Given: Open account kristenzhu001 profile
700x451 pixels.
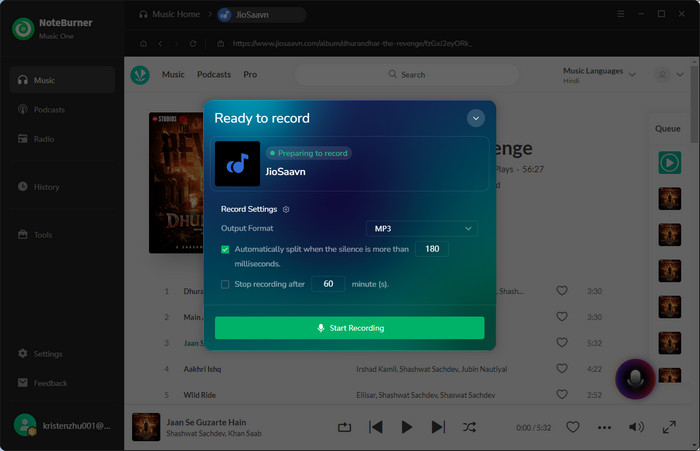Looking at the screenshot, I should point(62,426).
